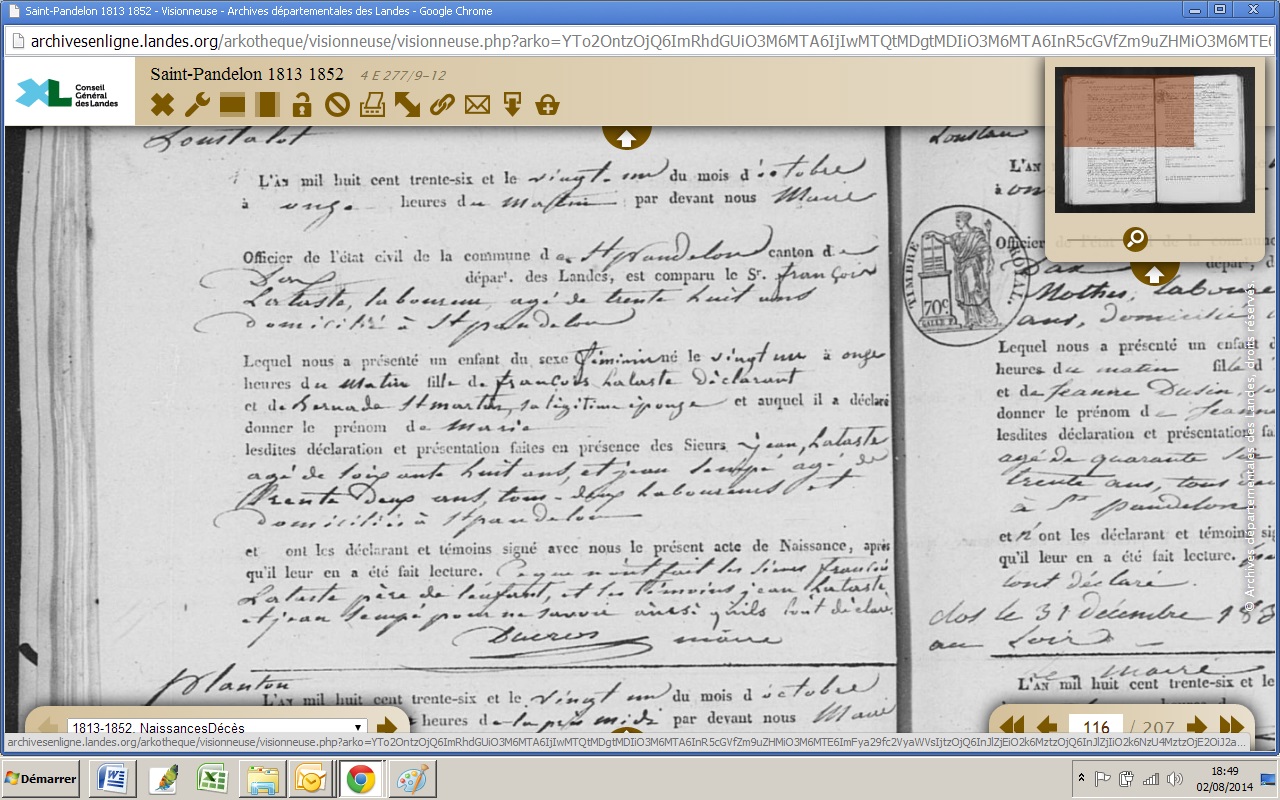Click the magnifier under the thumbnail preview
The height and width of the screenshot is (800, 1280).
(1135, 239)
